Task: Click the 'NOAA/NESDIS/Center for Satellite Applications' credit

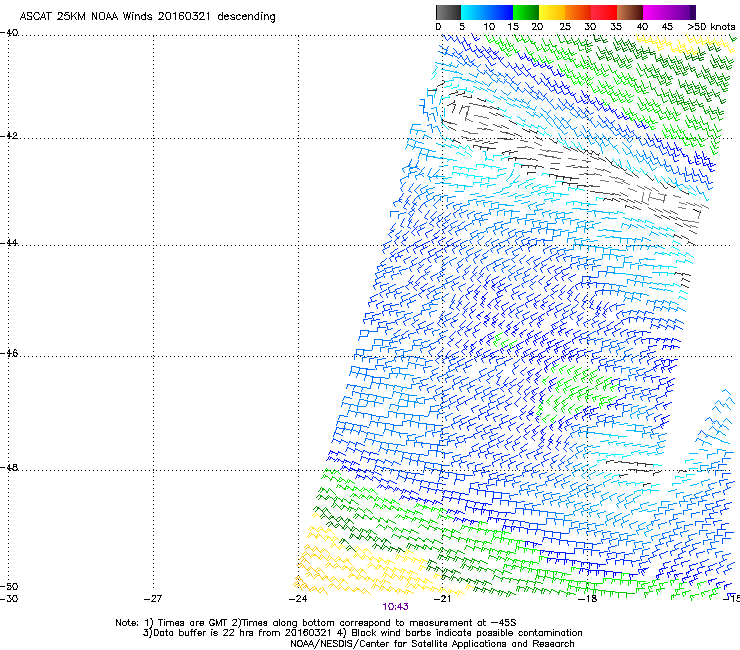Action: point(432,644)
